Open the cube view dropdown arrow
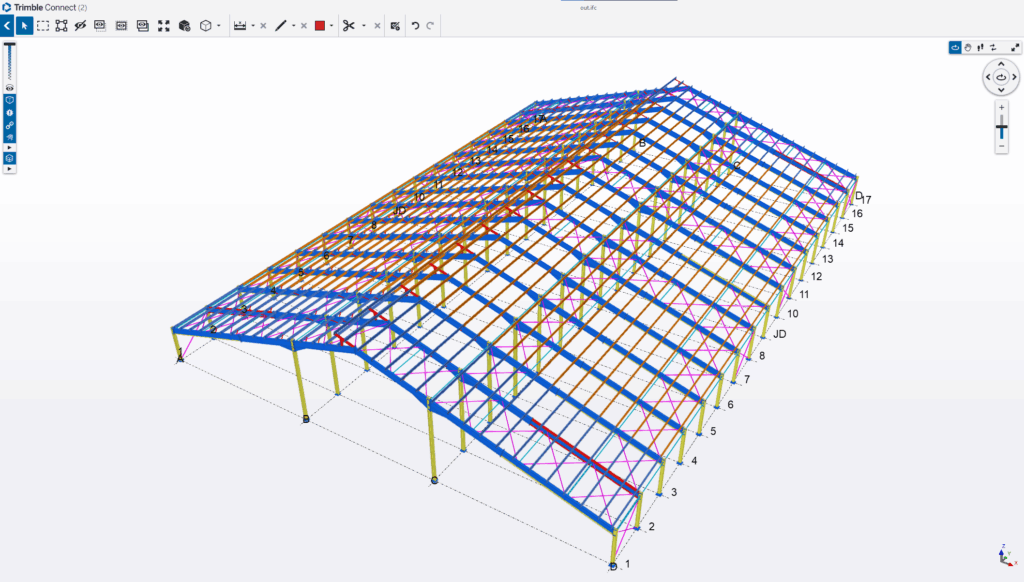 click(219, 26)
